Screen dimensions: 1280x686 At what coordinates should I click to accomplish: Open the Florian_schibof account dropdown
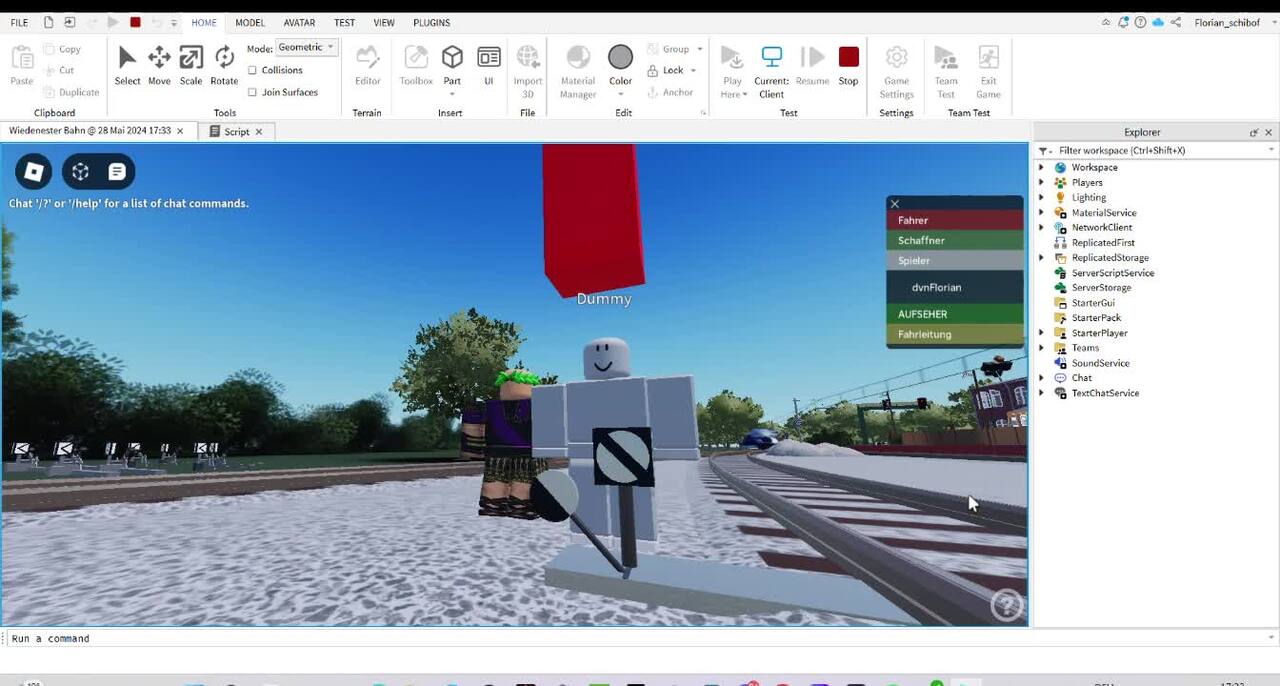1271,22
